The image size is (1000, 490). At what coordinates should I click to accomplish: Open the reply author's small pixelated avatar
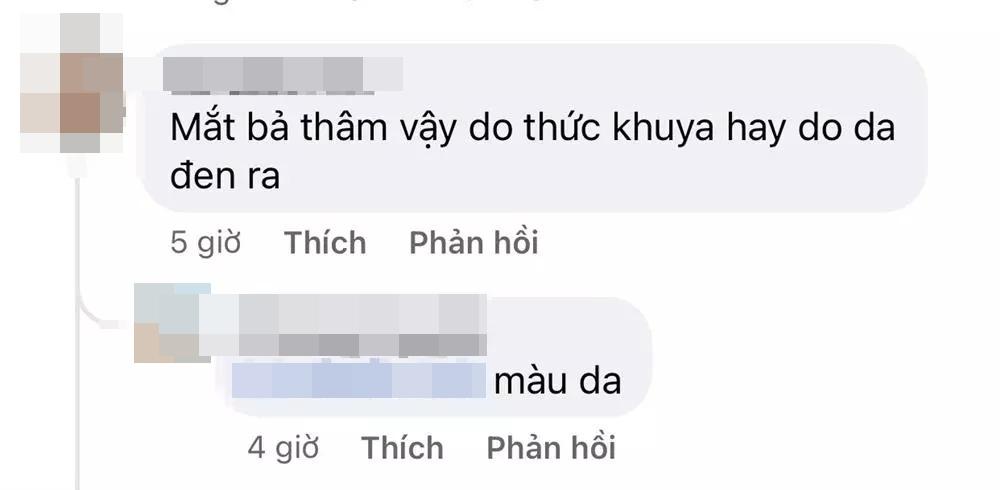[172, 323]
